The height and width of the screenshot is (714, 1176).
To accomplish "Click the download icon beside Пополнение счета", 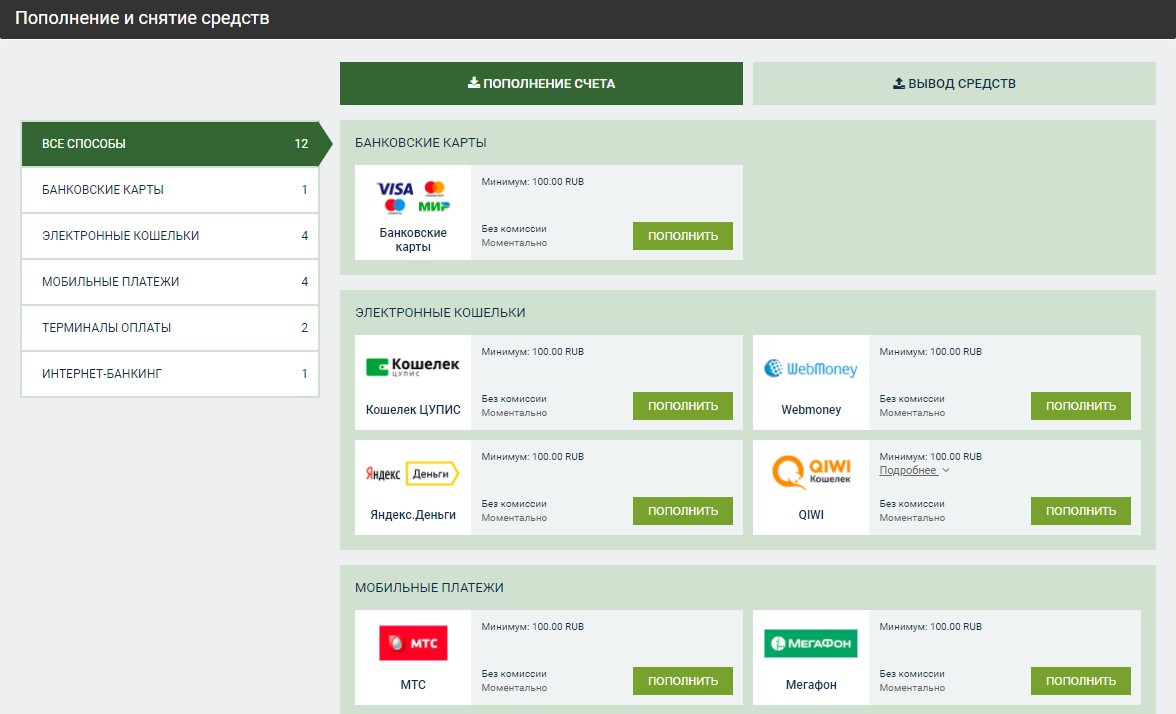I will 474,82.
